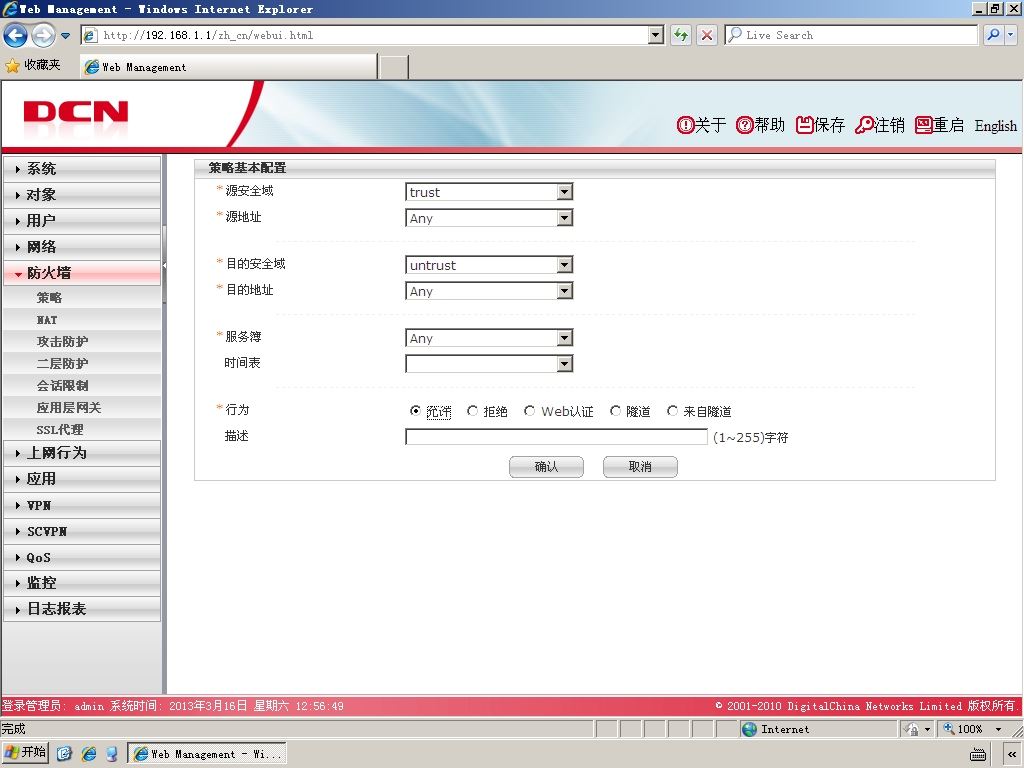Collapse the 防火墙 menu section
1024x768 pixels.
[x=82, y=273]
